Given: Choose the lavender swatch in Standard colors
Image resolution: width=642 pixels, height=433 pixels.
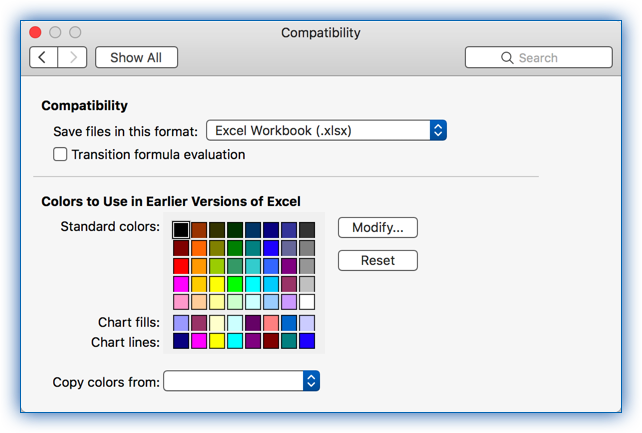Looking at the screenshot, I should point(289,302).
